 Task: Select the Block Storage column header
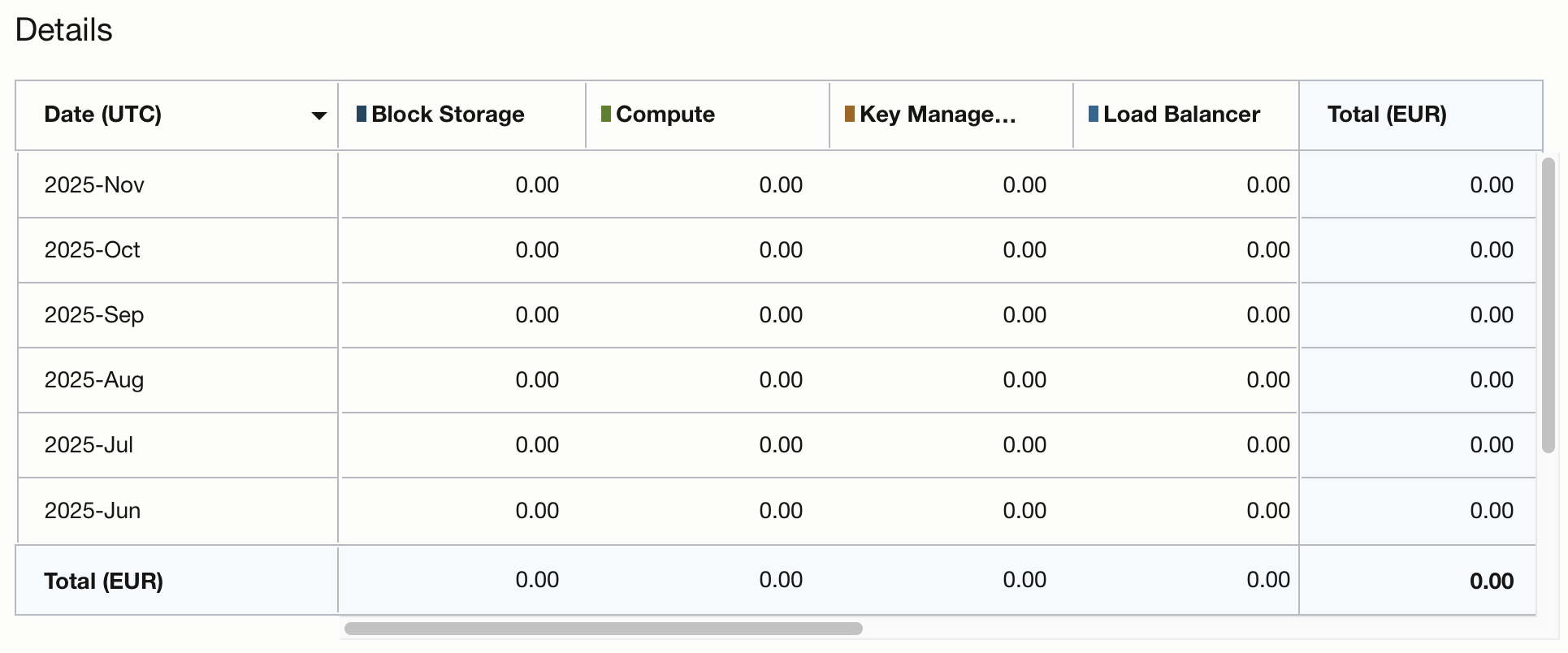click(x=461, y=115)
